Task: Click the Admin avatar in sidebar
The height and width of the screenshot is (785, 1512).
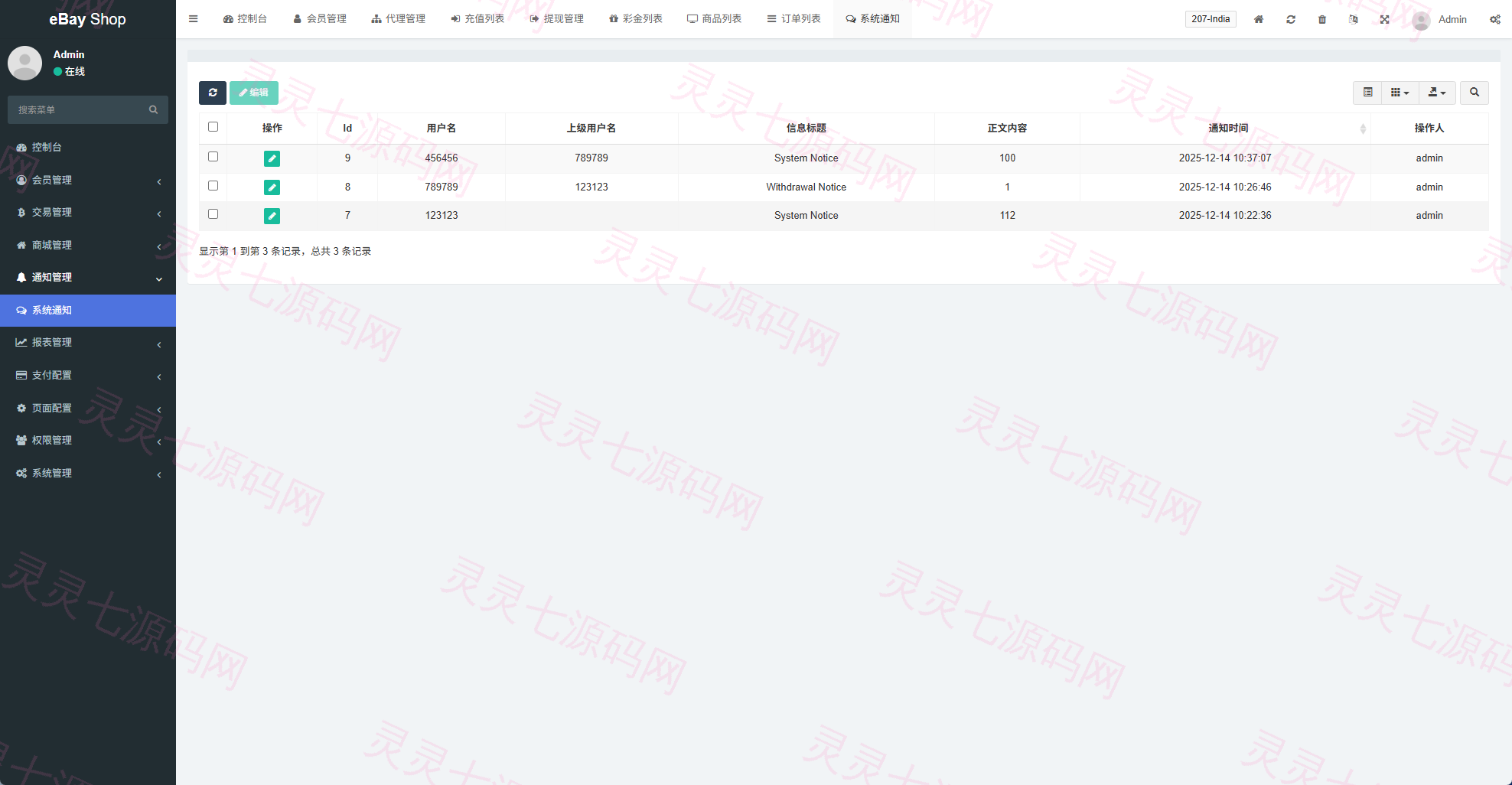Action: pyautogui.click(x=24, y=63)
